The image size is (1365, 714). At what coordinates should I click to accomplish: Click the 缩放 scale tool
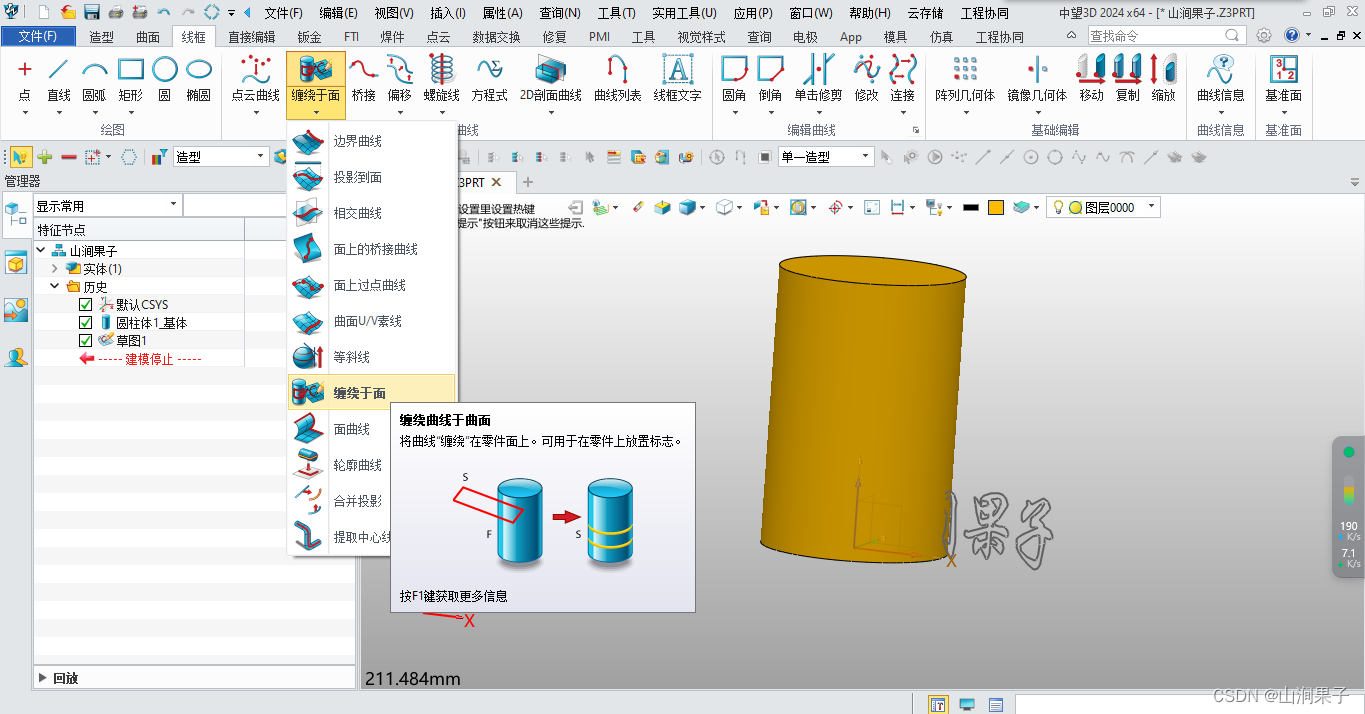coord(1163,79)
